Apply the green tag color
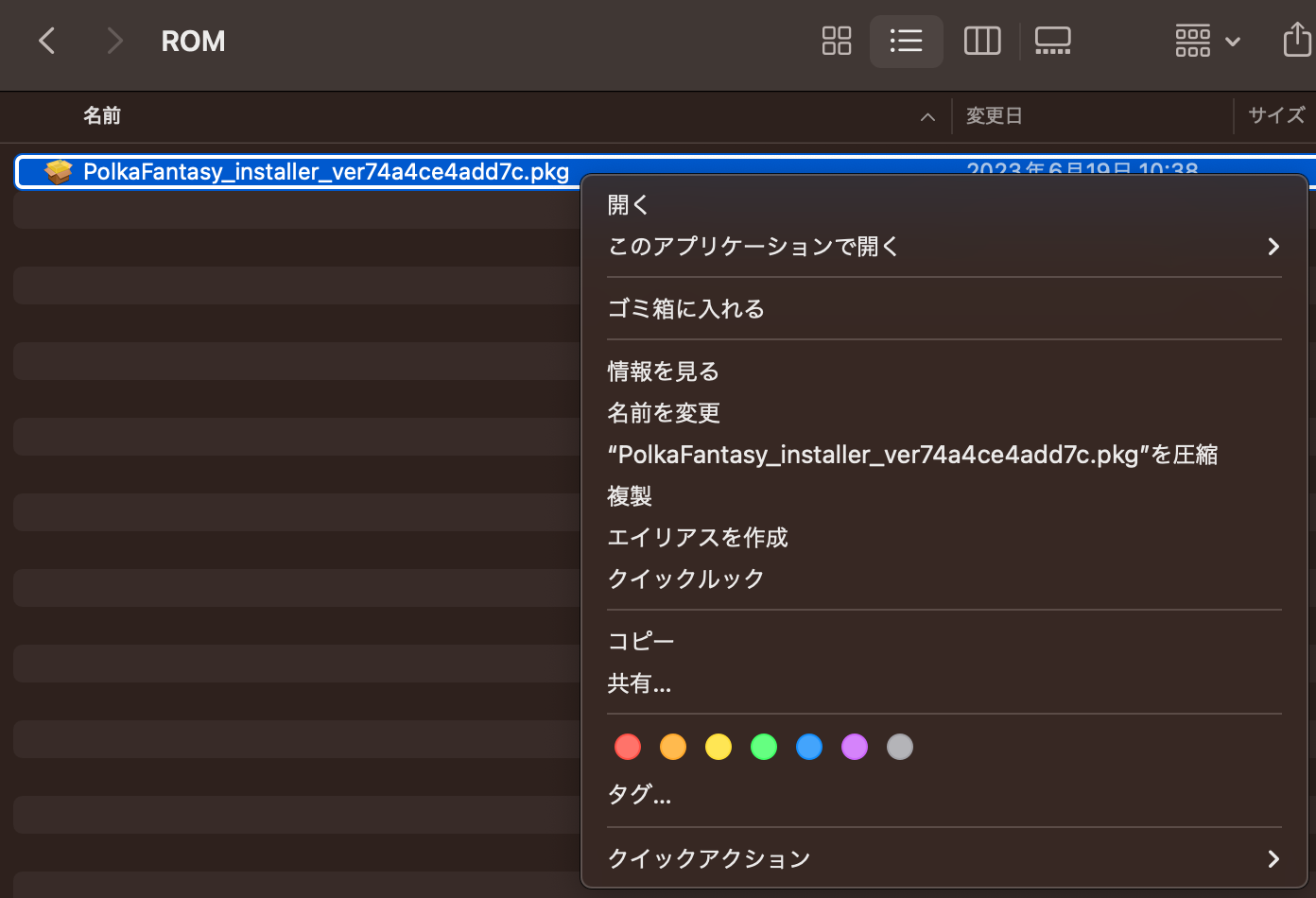This screenshot has width=1316, height=898. [764, 747]
